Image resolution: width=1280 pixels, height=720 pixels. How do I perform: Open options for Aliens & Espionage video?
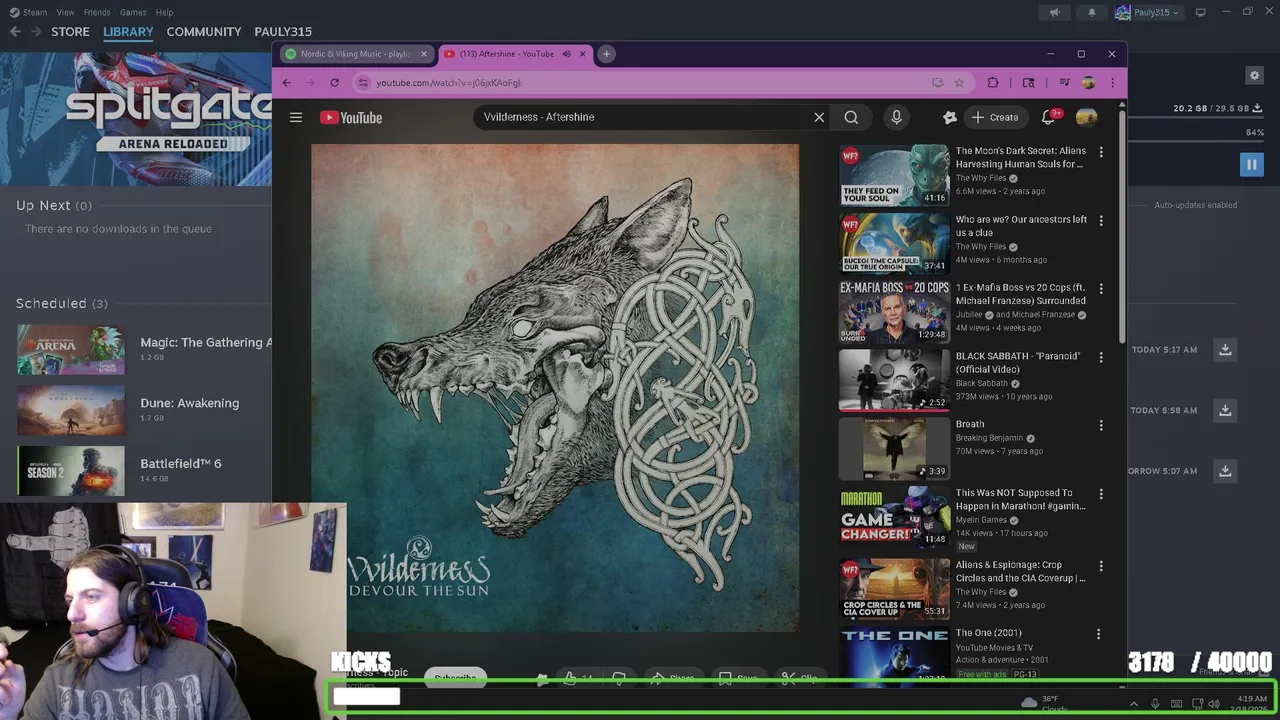[1101, 566]
